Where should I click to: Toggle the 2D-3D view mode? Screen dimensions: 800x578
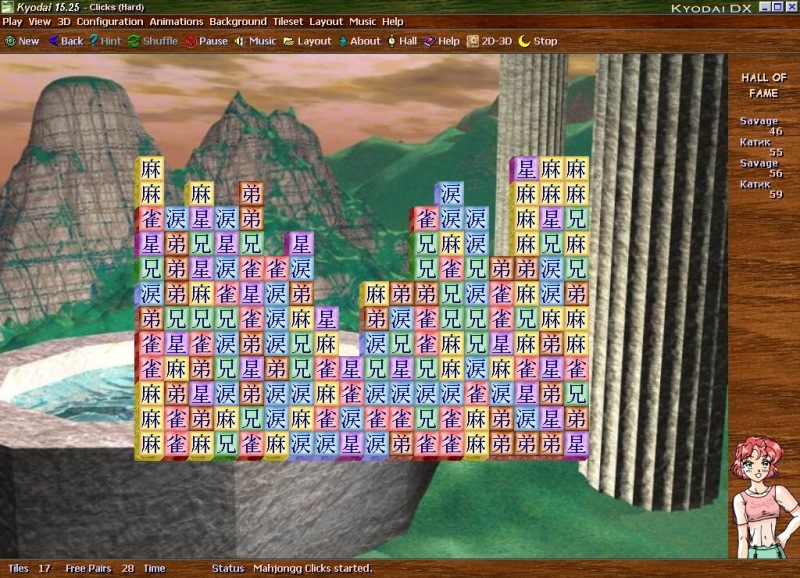[x=490, y=41]
